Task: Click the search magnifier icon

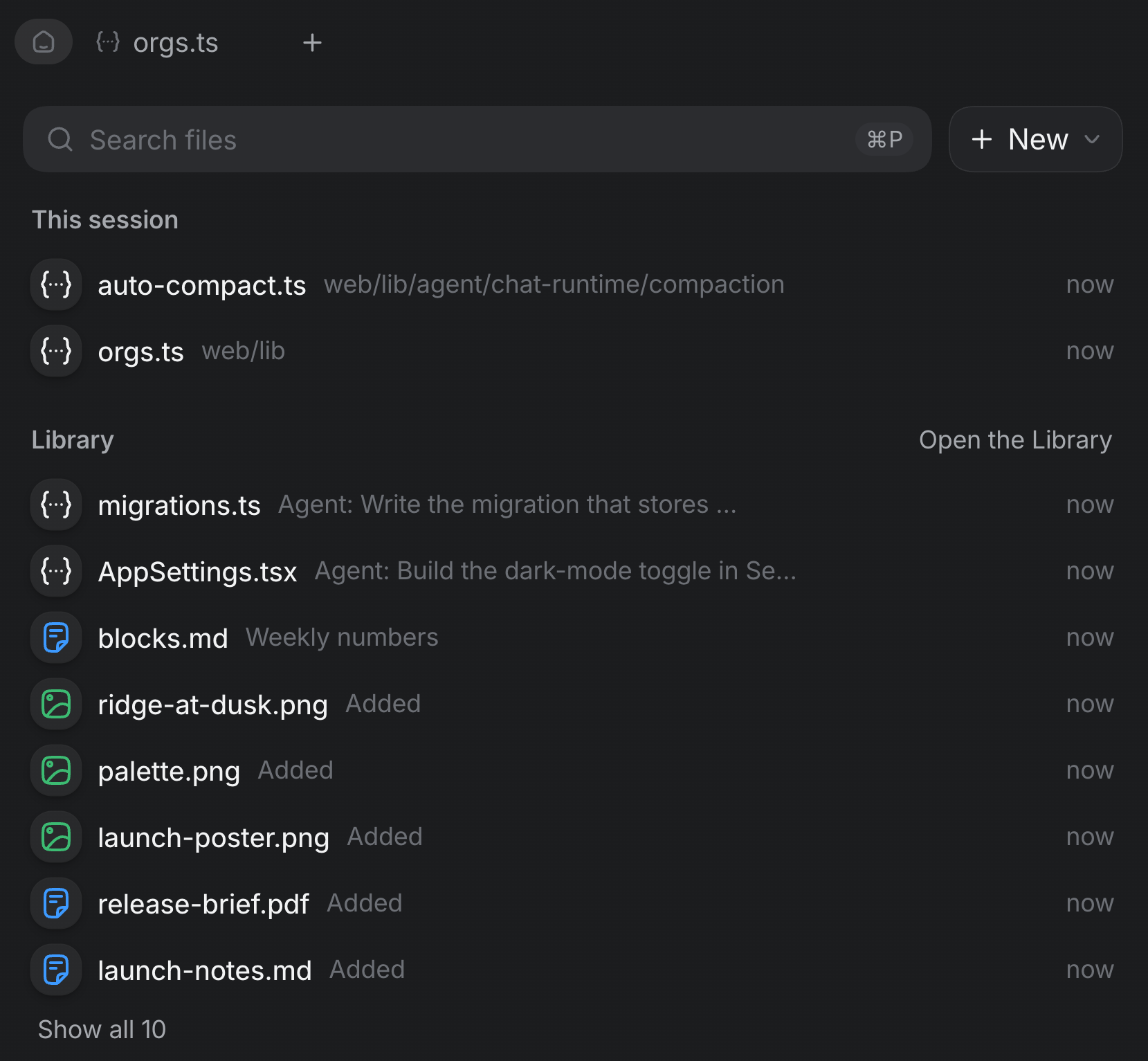Action: point(60,139)
